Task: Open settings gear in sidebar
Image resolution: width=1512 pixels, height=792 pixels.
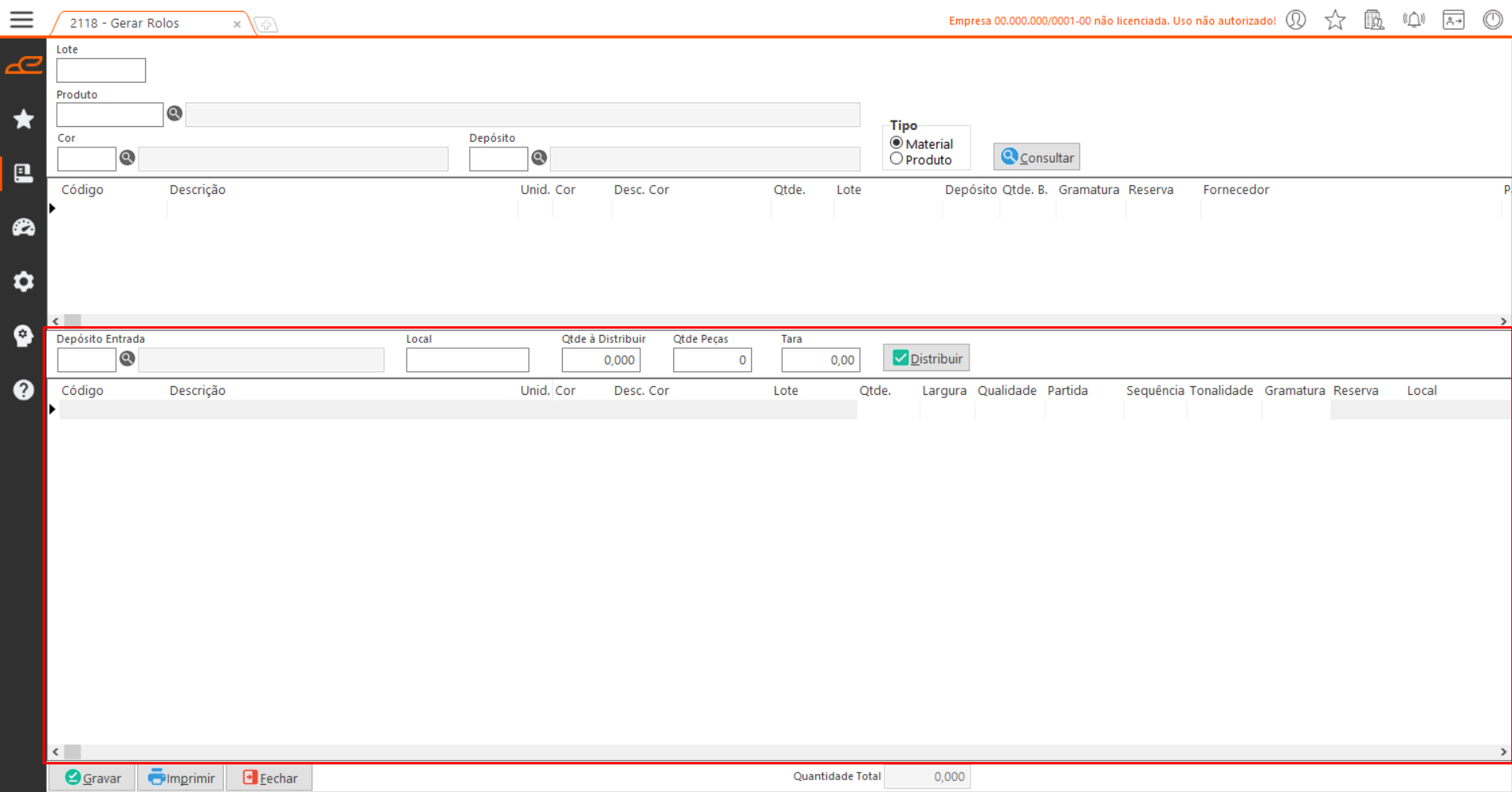Action: 24,281
